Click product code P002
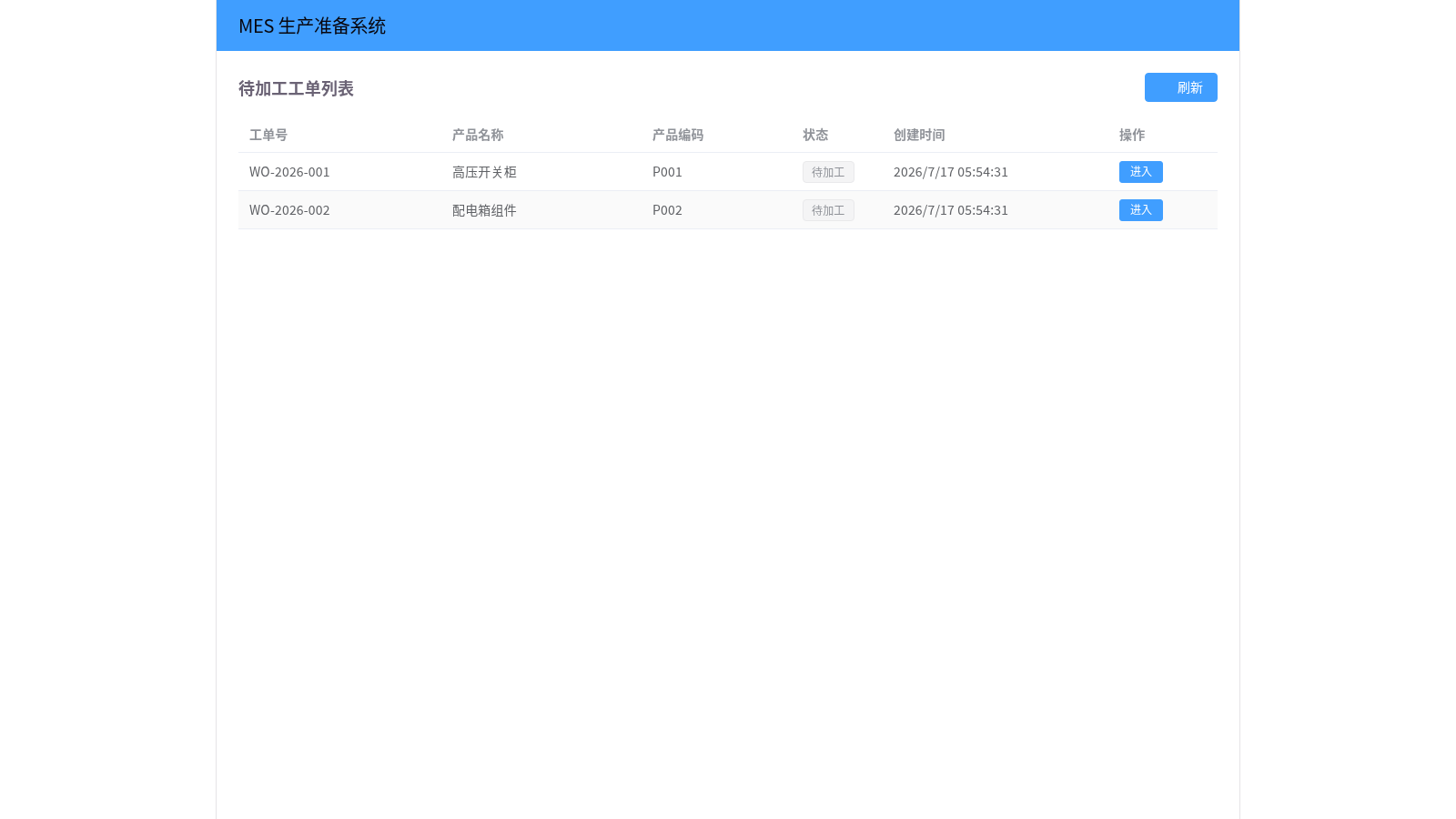This screenshot has height=819, width=1456. click(667, 210)
